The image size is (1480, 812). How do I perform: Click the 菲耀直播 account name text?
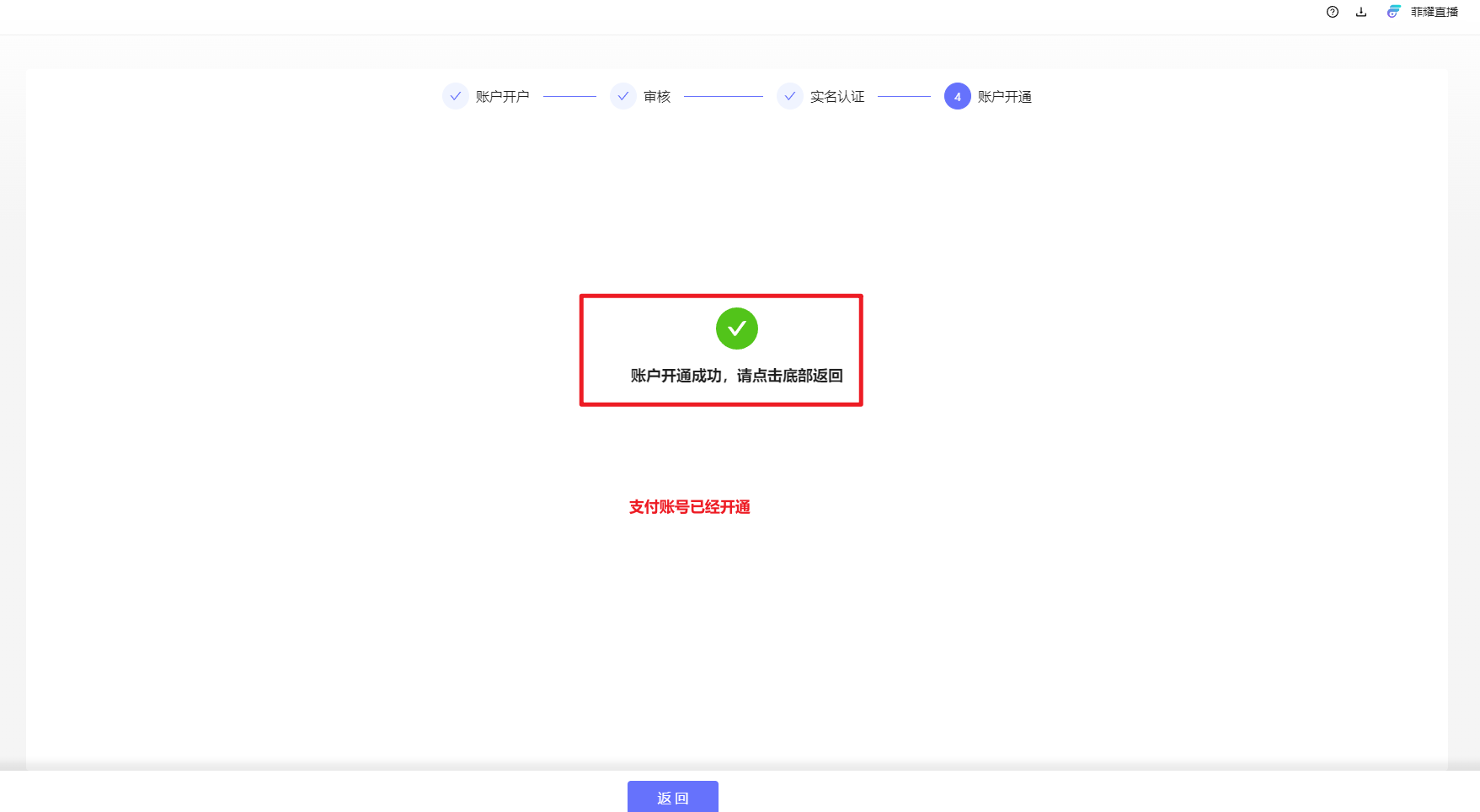1434,12
